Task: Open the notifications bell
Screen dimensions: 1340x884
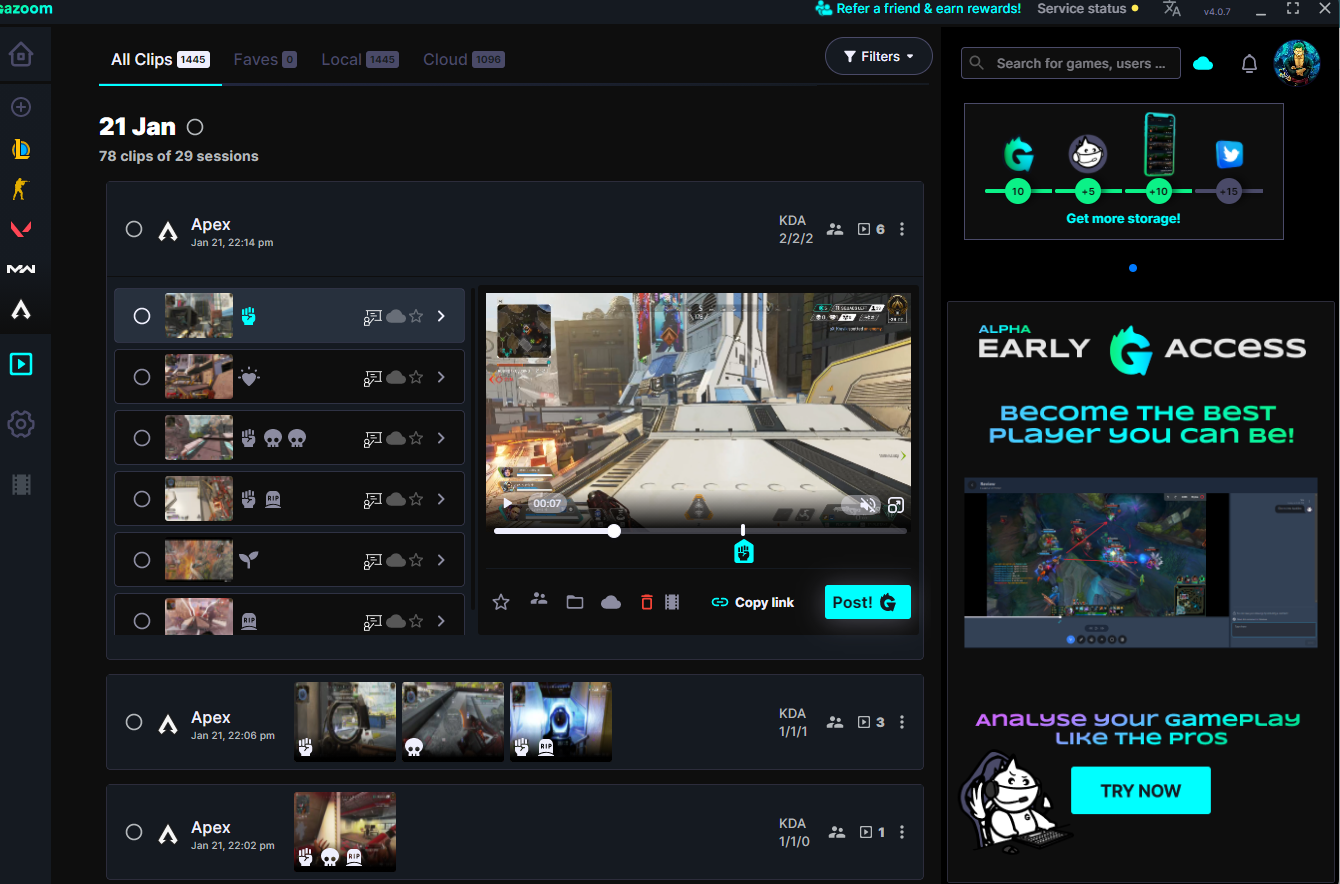Action: [1249, 64]
